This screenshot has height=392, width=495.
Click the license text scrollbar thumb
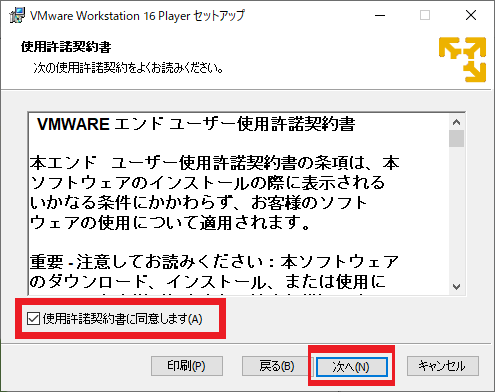click(456, 138)
